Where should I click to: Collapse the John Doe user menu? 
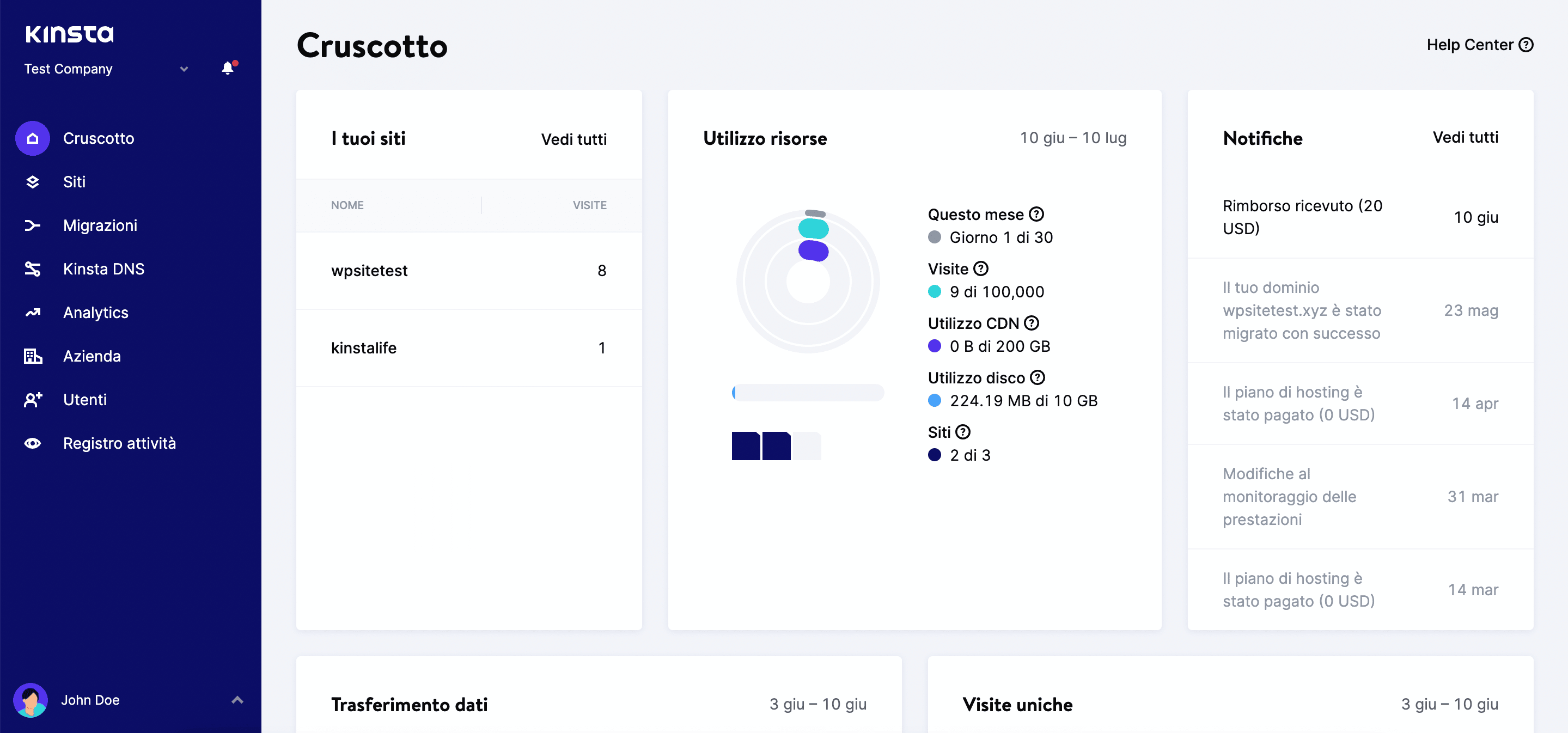point(237,700)
